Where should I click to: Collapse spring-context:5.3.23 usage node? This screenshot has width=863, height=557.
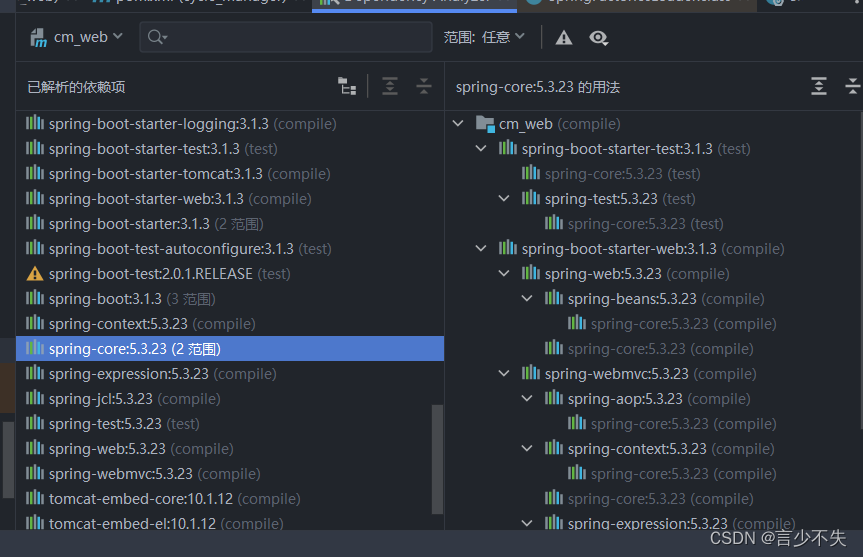pos(527,448)
